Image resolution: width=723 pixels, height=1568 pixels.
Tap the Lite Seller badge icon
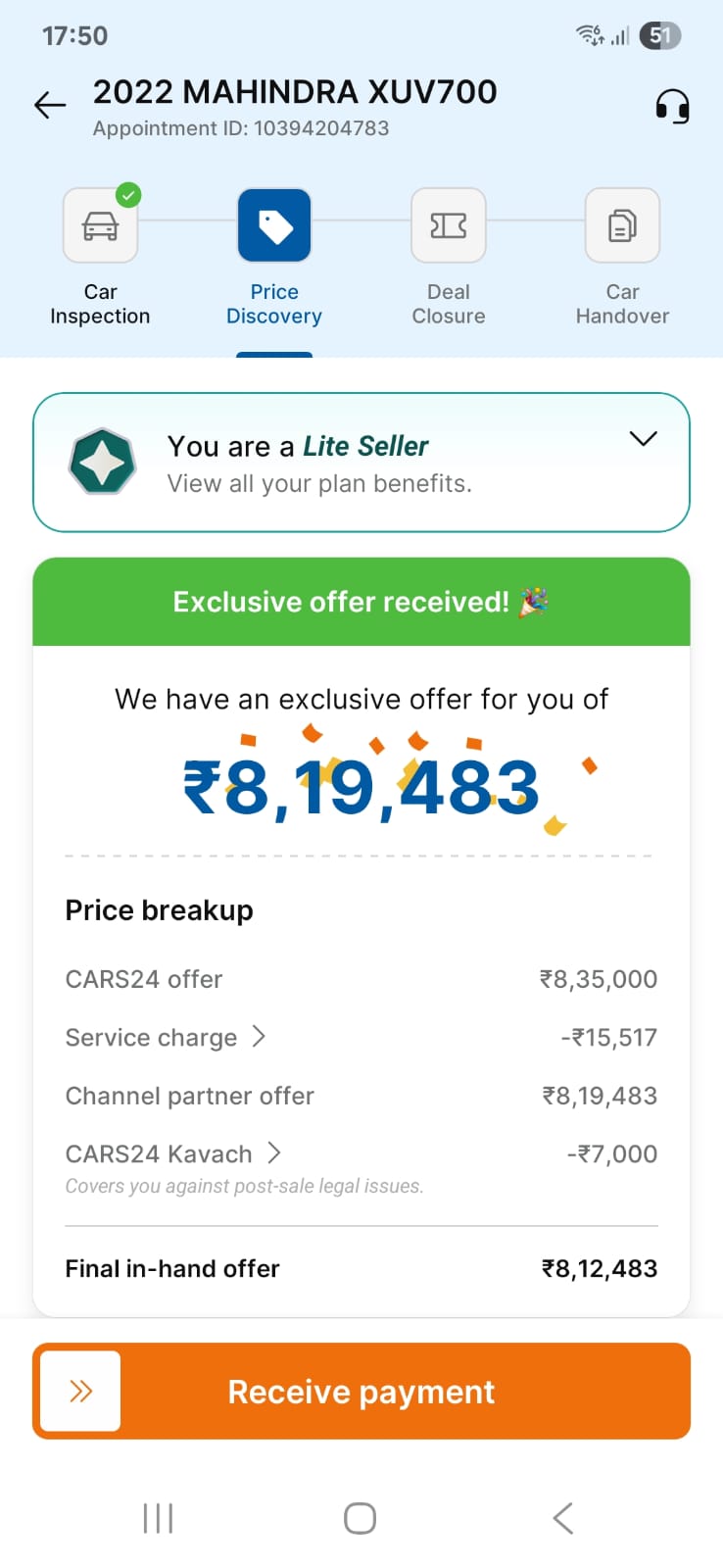tap(102, 463)
